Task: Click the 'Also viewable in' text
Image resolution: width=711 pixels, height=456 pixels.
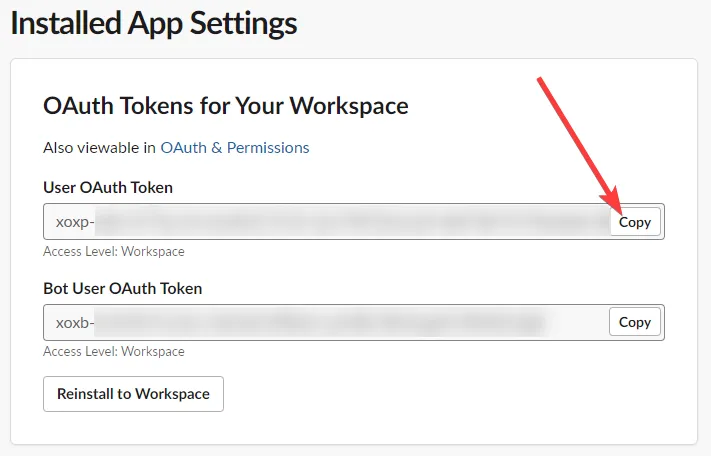Action: pyautogui.click(x=99, y=147)
